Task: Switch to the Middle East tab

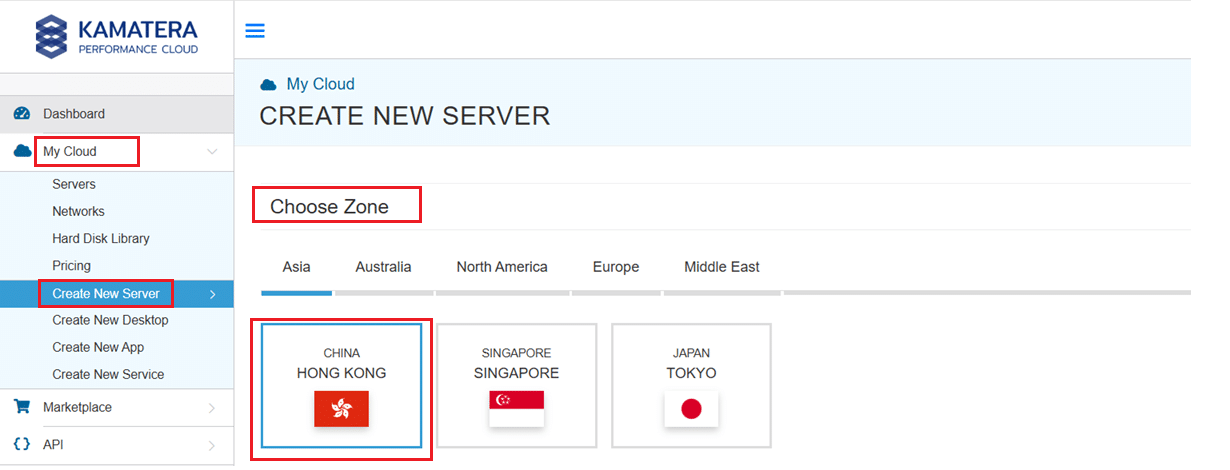Action: pyautogui.click(x=722, y=267)
